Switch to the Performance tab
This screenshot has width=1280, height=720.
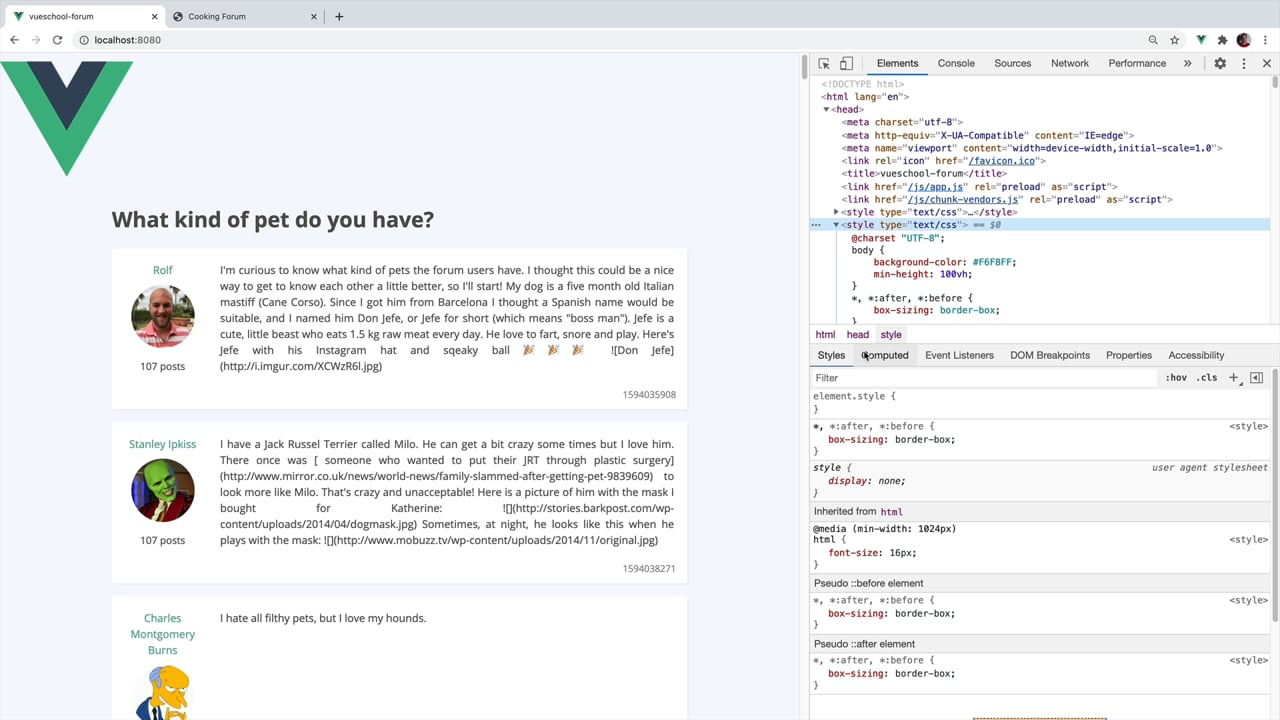(1137, 63)
